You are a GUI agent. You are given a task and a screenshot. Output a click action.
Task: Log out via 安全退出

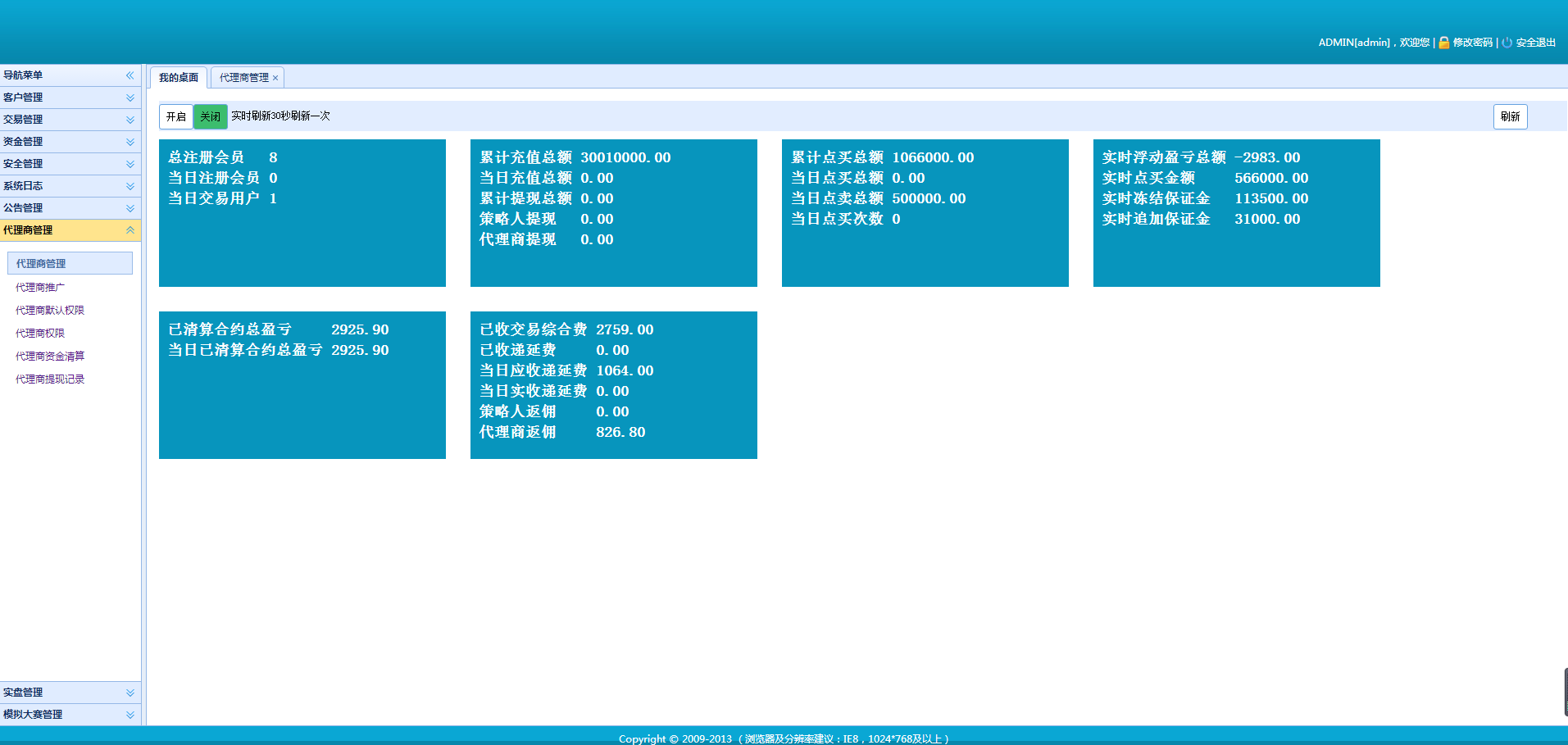pyautogui.click(x=1535, y=43)
